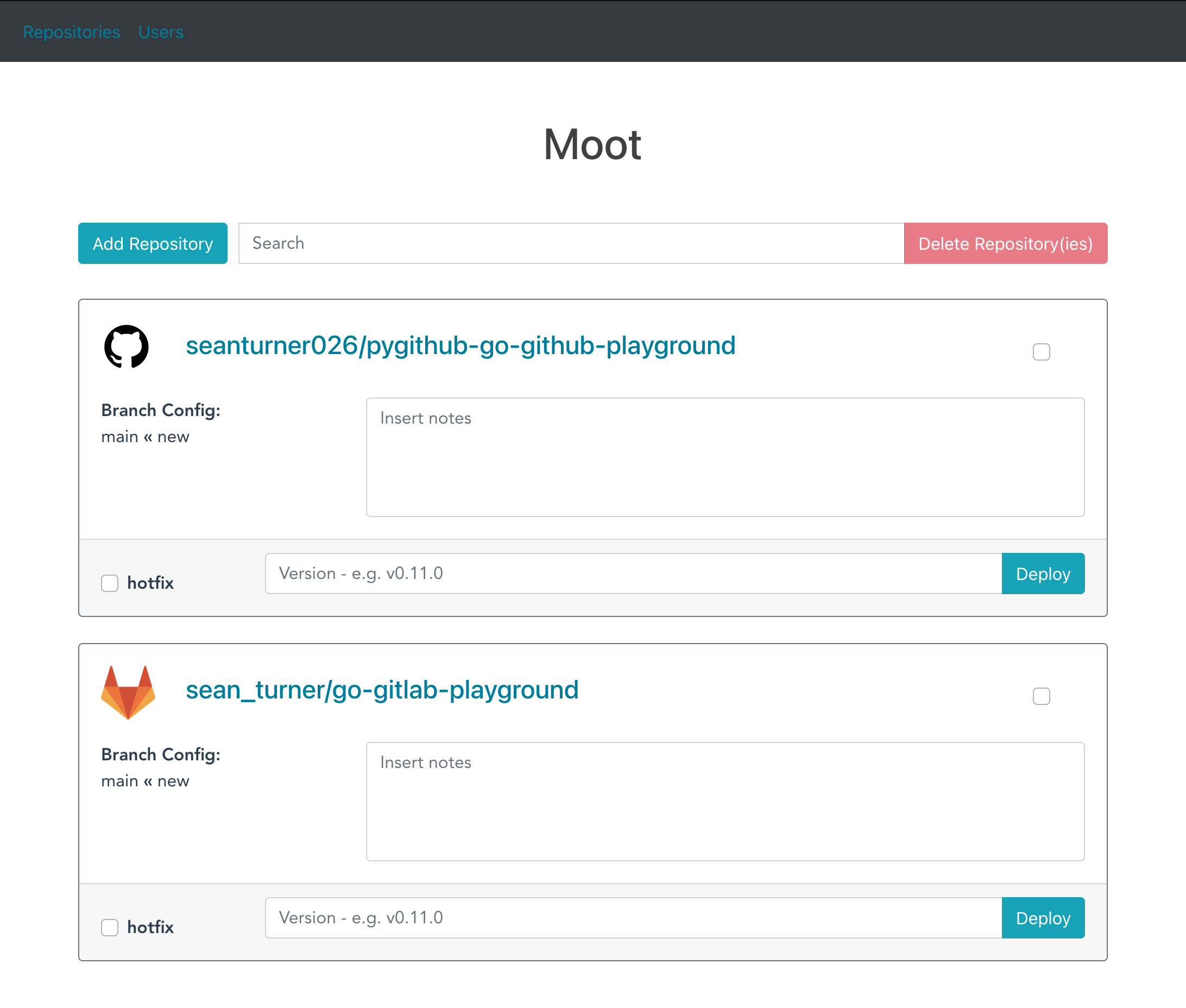Deploy the go-gitlab-playground repository

[1043, 918]
